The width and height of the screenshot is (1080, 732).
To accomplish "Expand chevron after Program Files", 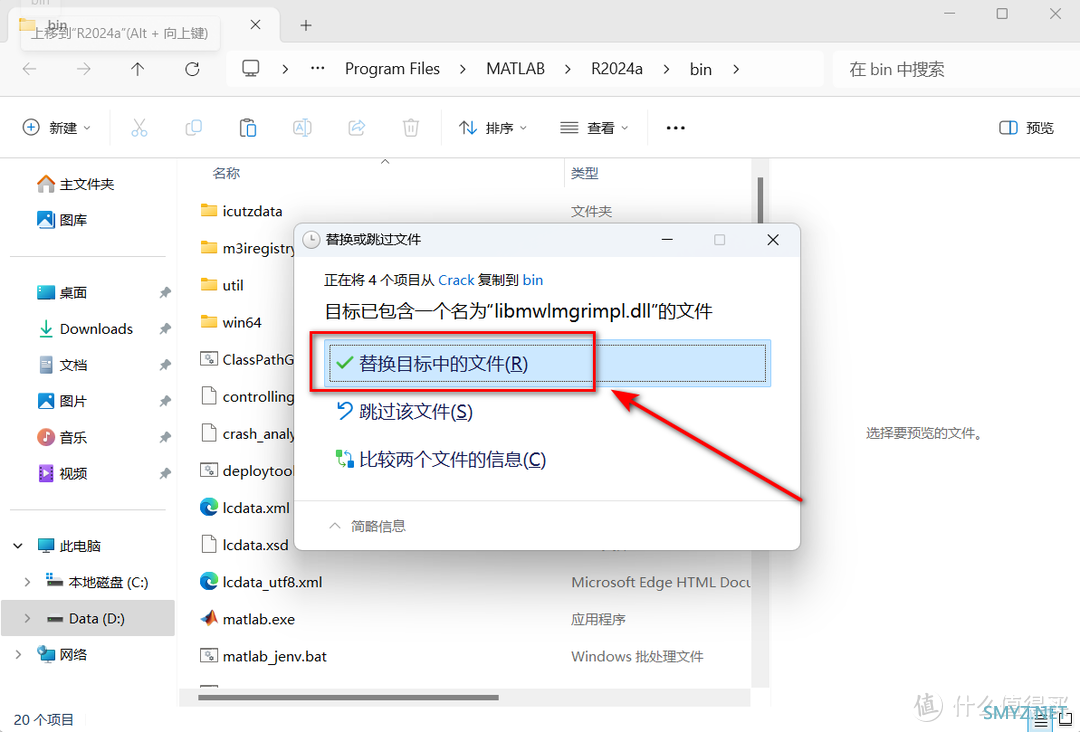I will tap(462, 69).
